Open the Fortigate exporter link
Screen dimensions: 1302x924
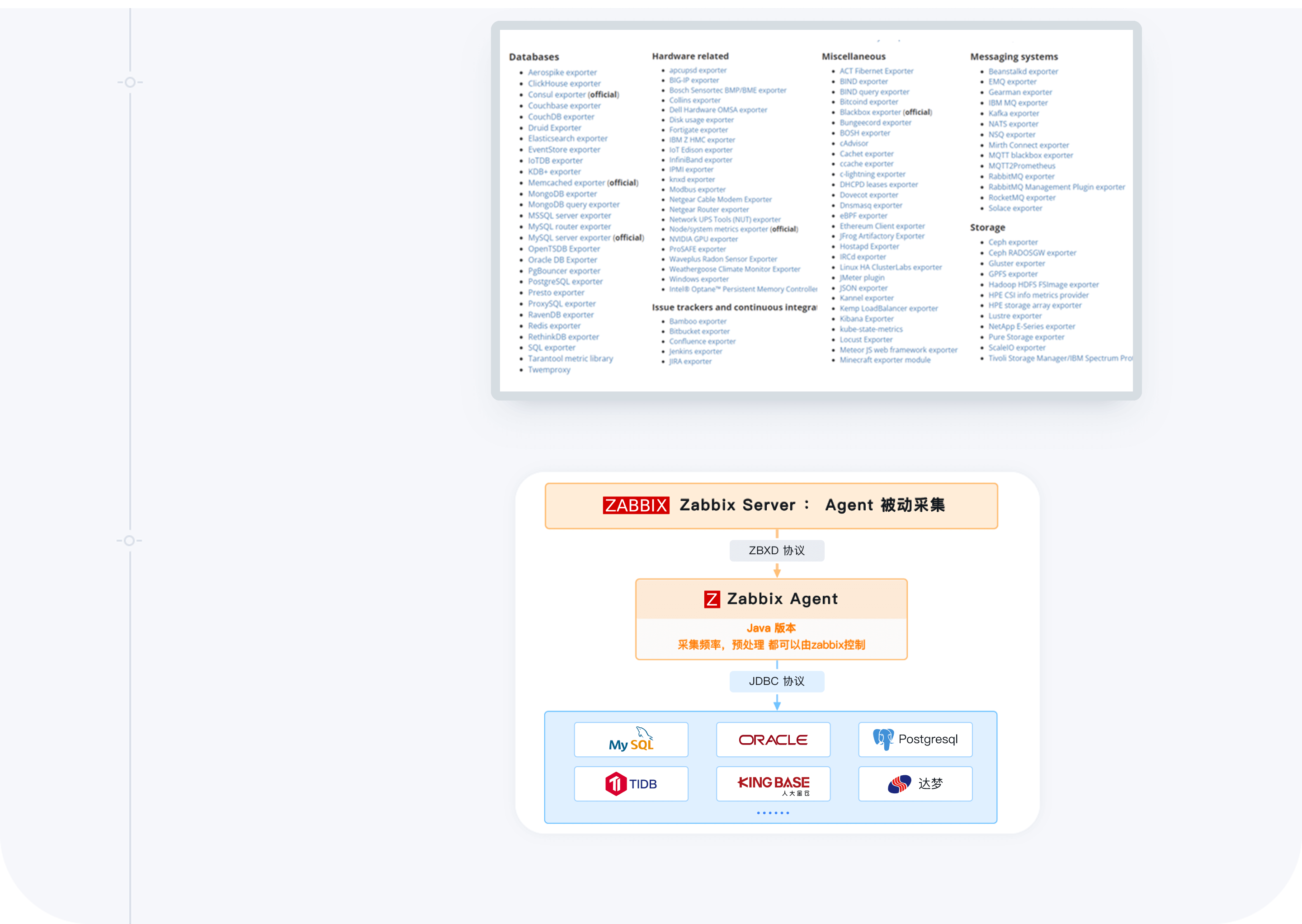[x=698, y=130]
